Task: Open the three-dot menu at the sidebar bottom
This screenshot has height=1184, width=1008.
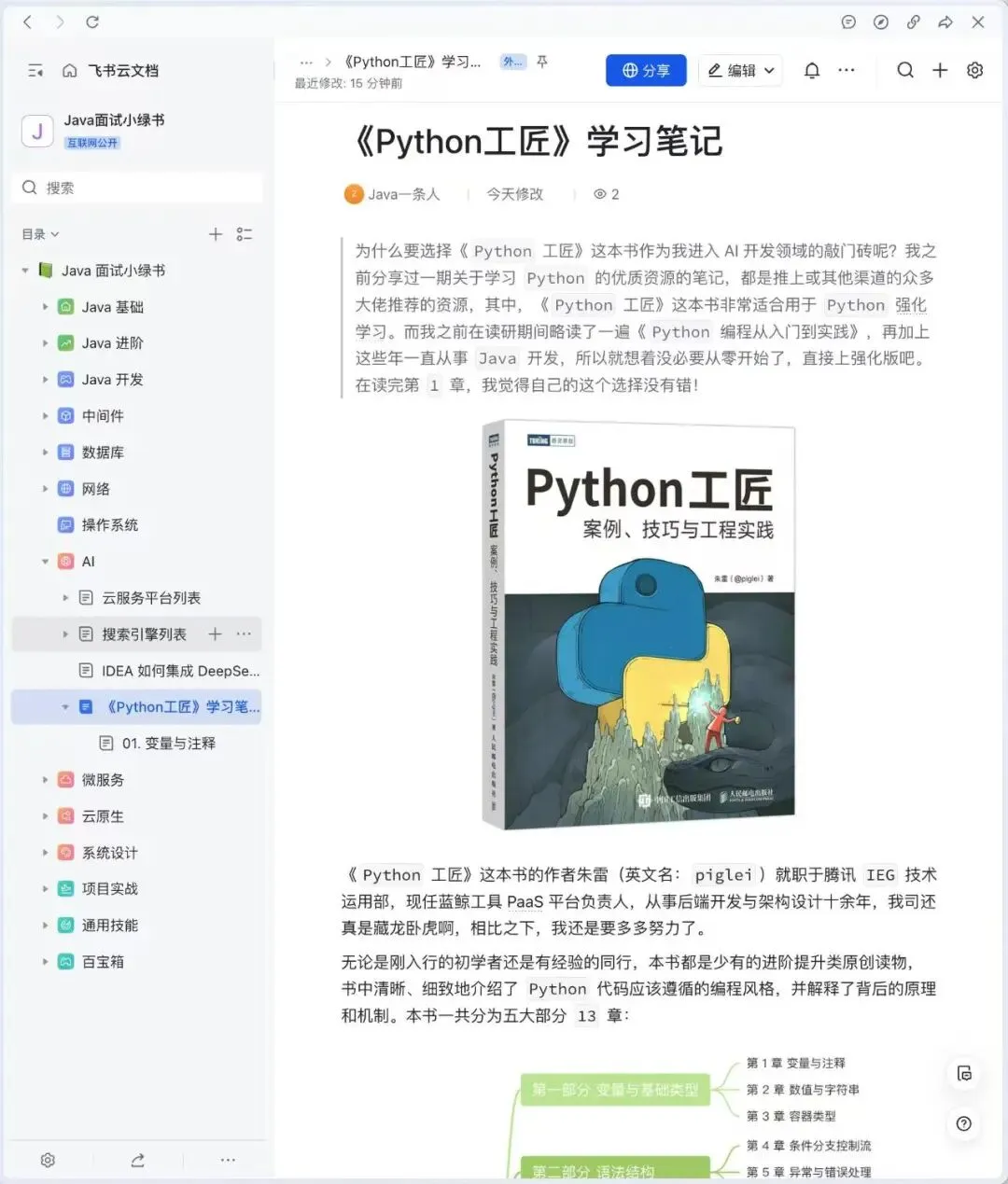Action: (229, 1160)
